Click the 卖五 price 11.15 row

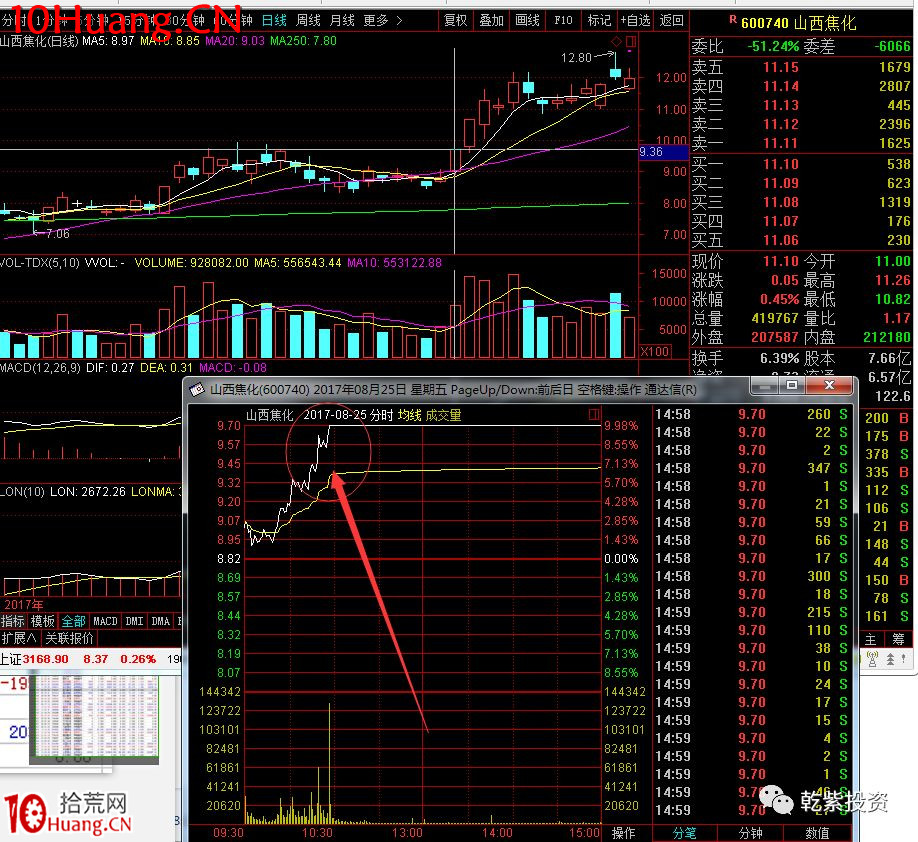pos(801,67)
